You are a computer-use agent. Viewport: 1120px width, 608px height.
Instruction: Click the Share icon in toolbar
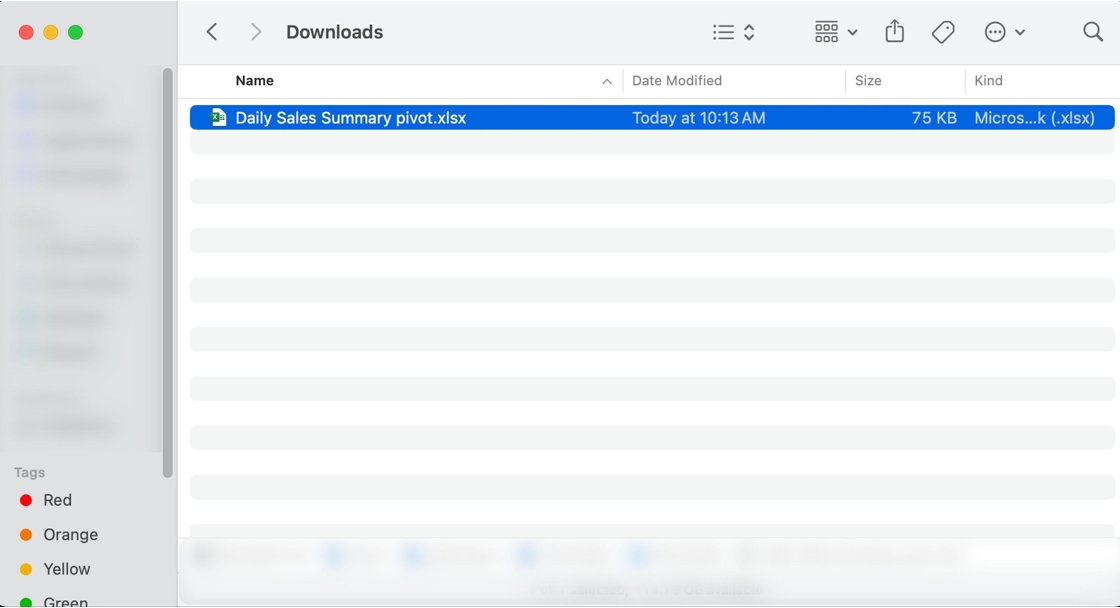894,31
